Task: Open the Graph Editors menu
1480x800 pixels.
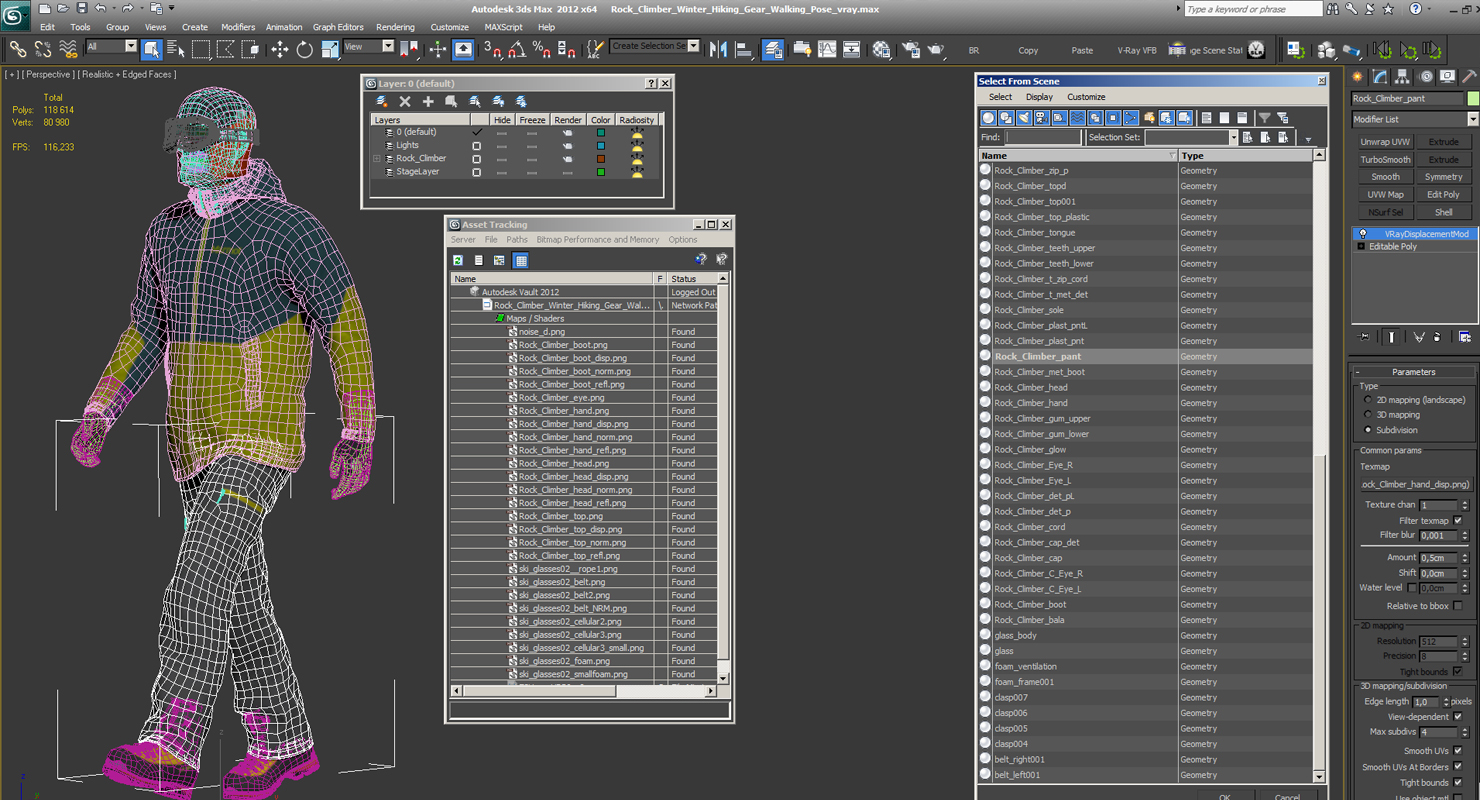Action: 338,27
